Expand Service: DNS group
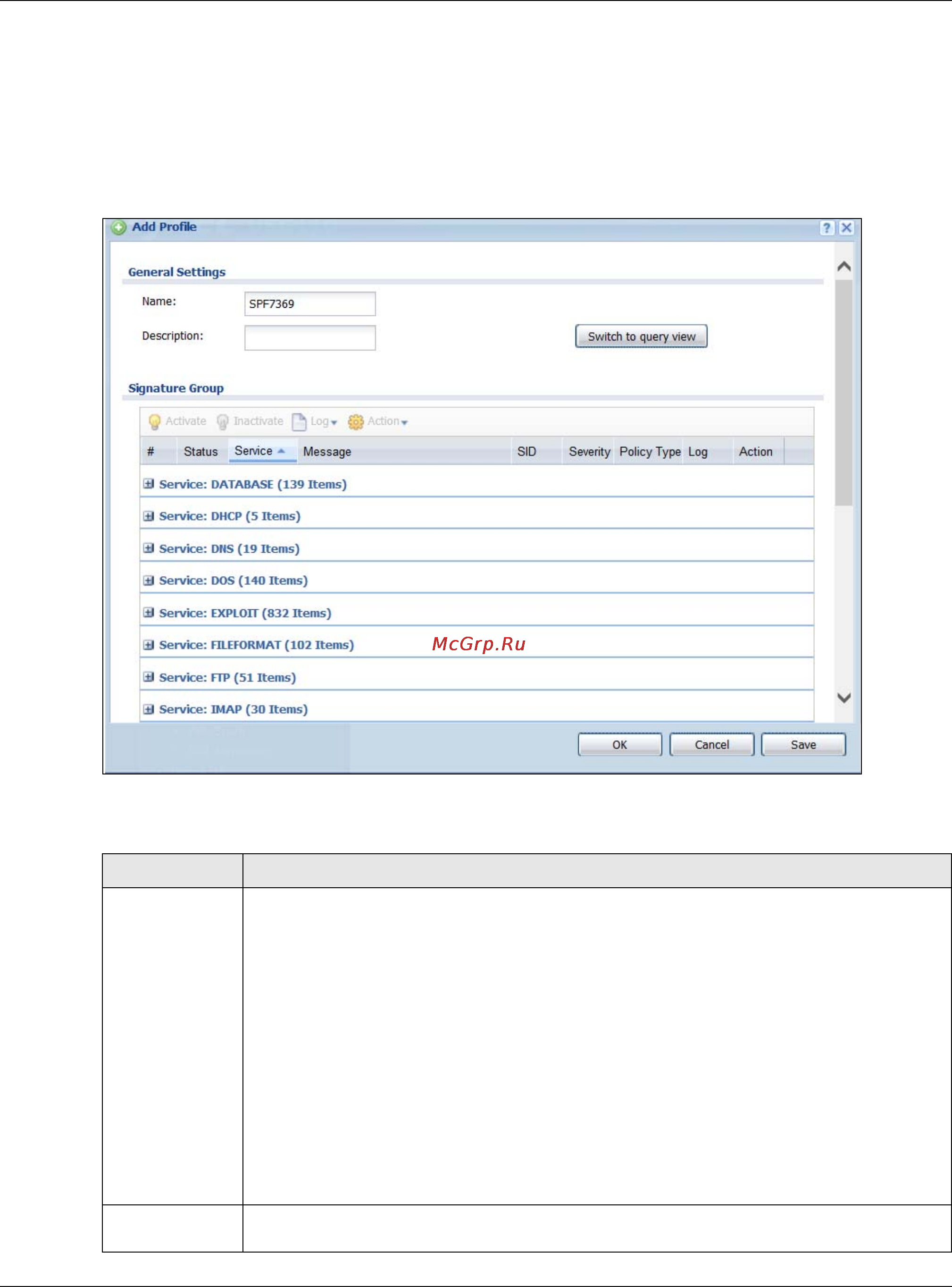The width and height of the screenshot is (952, 1287). pyautogui.click(x=149, y=548)
